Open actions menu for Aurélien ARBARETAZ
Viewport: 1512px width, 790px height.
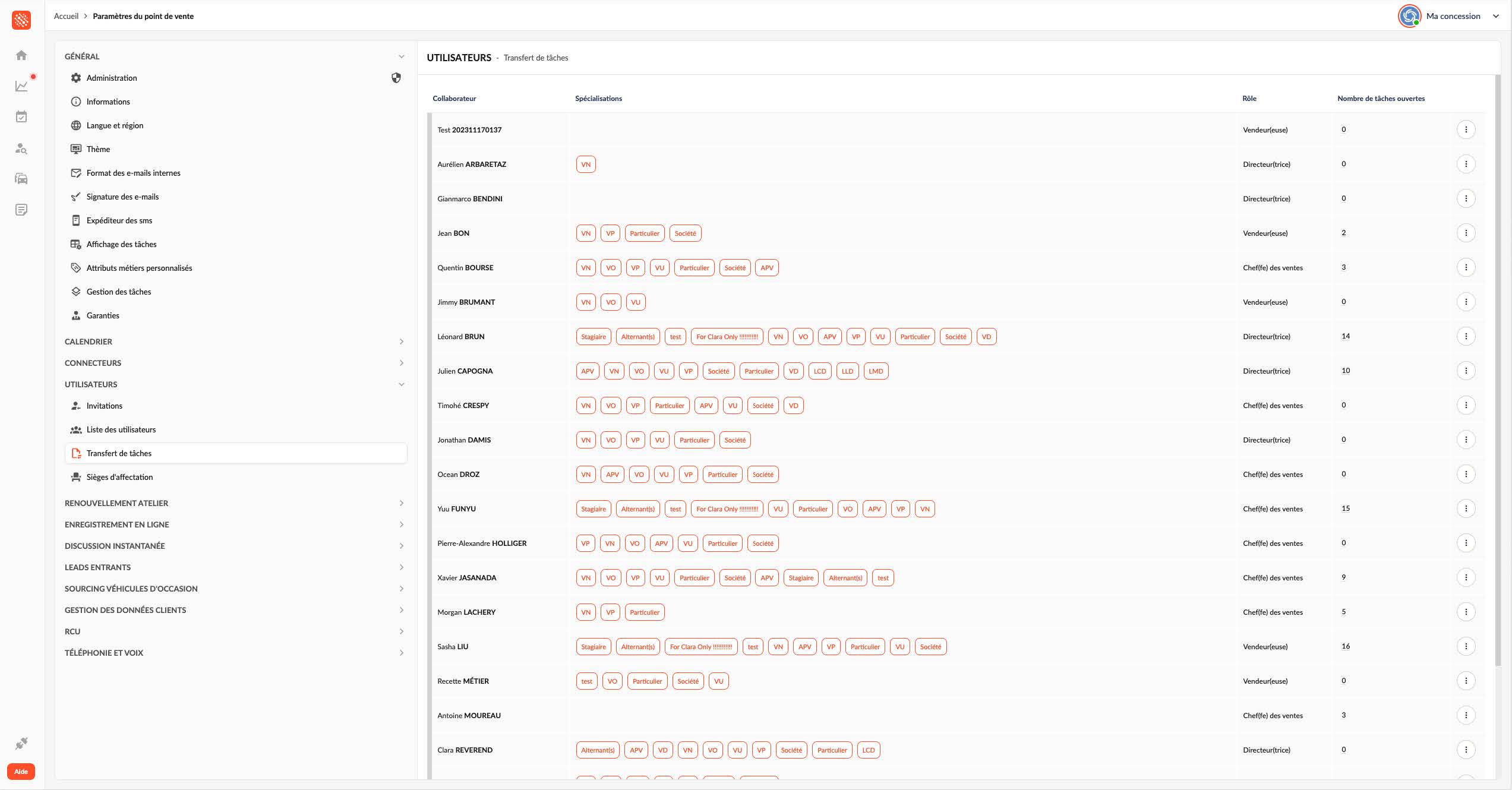[1466, 164]
